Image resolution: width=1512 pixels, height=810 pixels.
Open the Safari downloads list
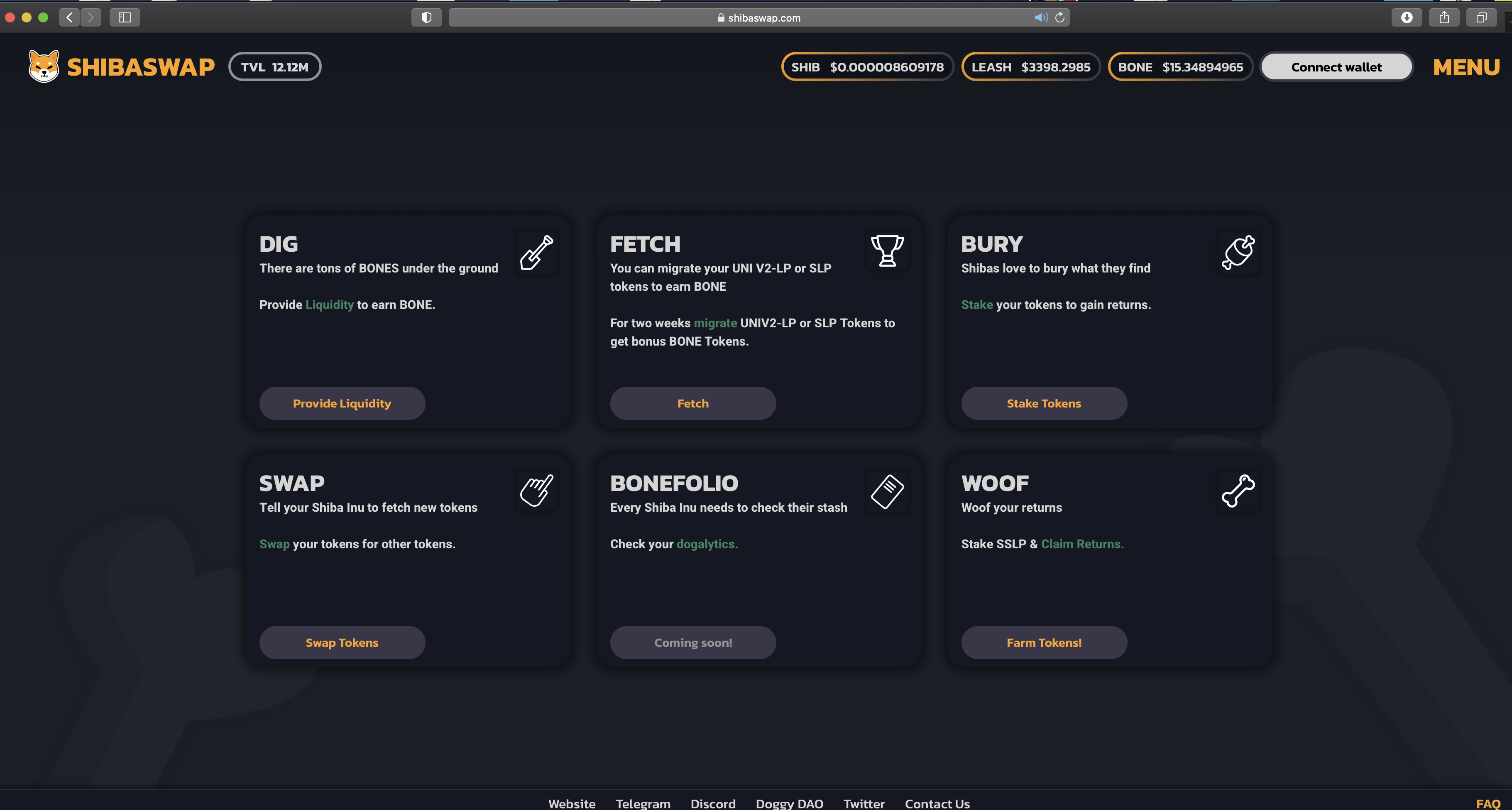1407,17
